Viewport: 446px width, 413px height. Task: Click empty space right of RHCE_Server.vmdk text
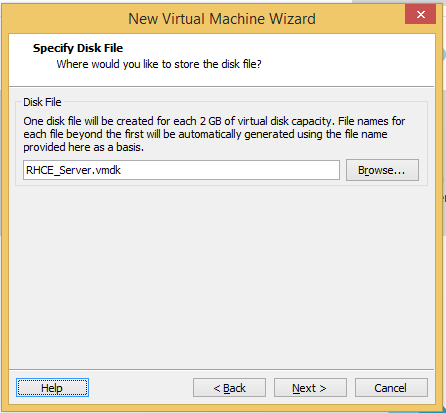[x=230, y=170]
